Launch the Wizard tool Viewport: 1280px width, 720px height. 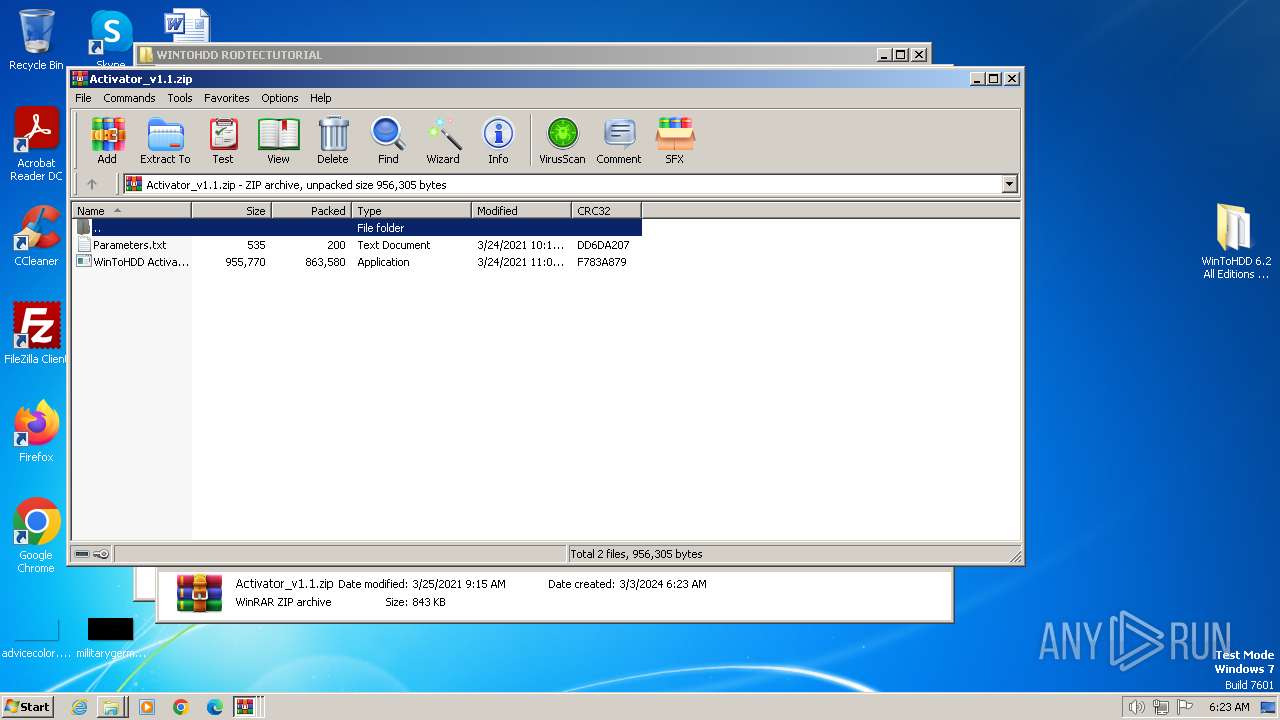tap(443, 141)
